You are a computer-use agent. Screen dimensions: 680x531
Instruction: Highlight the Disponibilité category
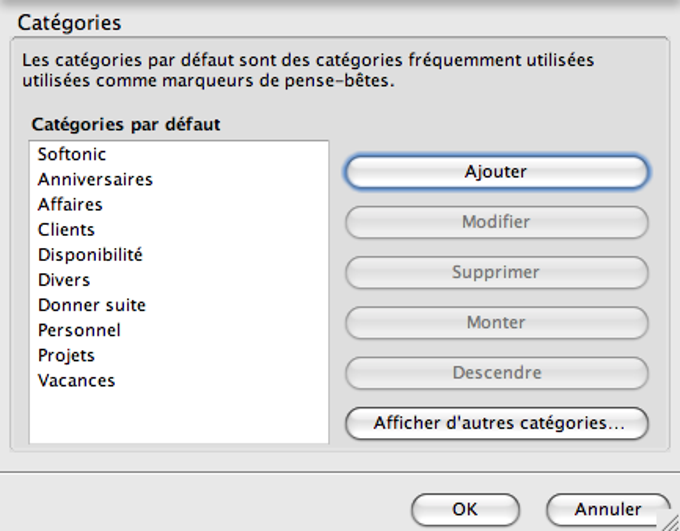[x=90, y=255]
